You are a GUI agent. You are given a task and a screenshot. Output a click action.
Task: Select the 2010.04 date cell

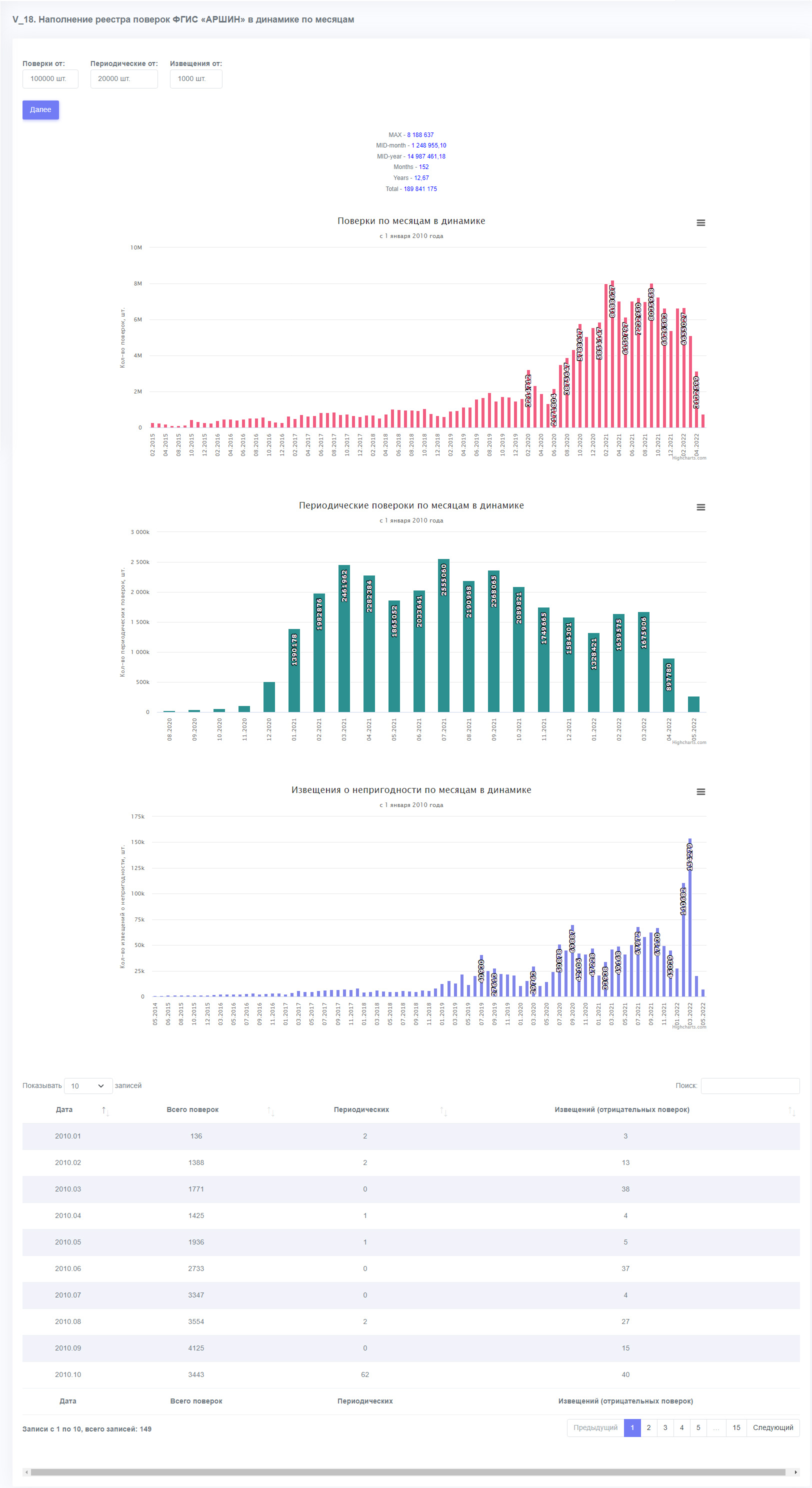68,1216
